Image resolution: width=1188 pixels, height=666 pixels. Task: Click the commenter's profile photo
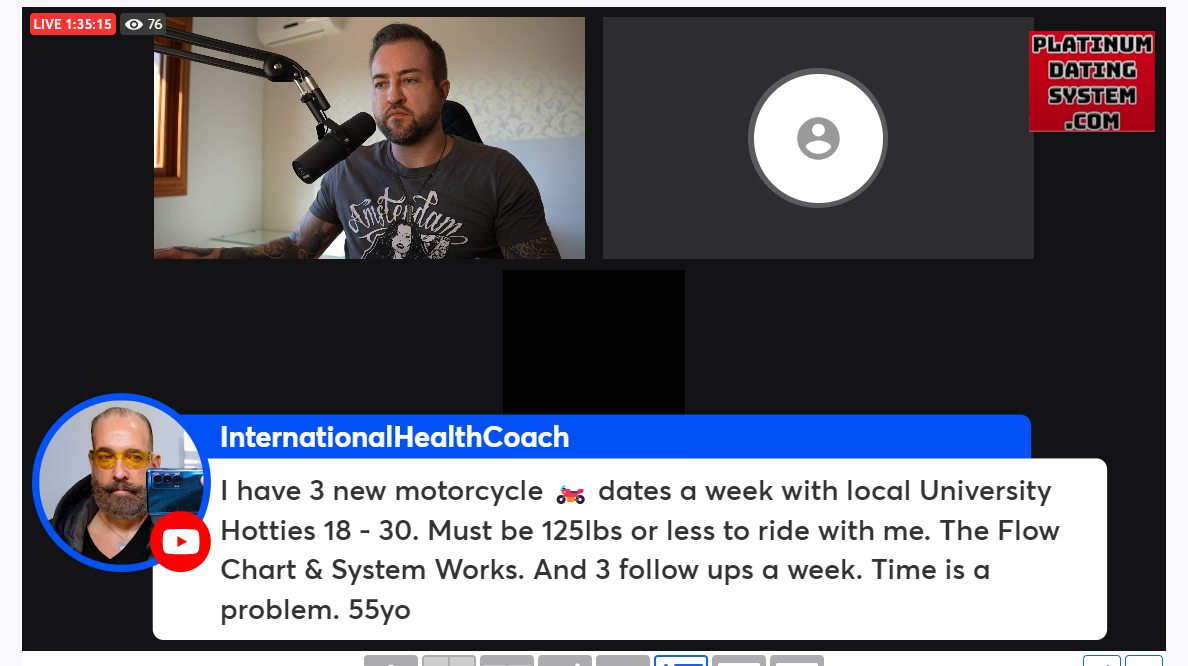(121, 483)
